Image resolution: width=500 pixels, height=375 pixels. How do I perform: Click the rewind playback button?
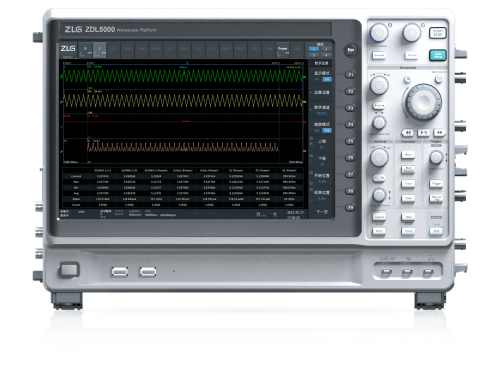pos(407,132)
